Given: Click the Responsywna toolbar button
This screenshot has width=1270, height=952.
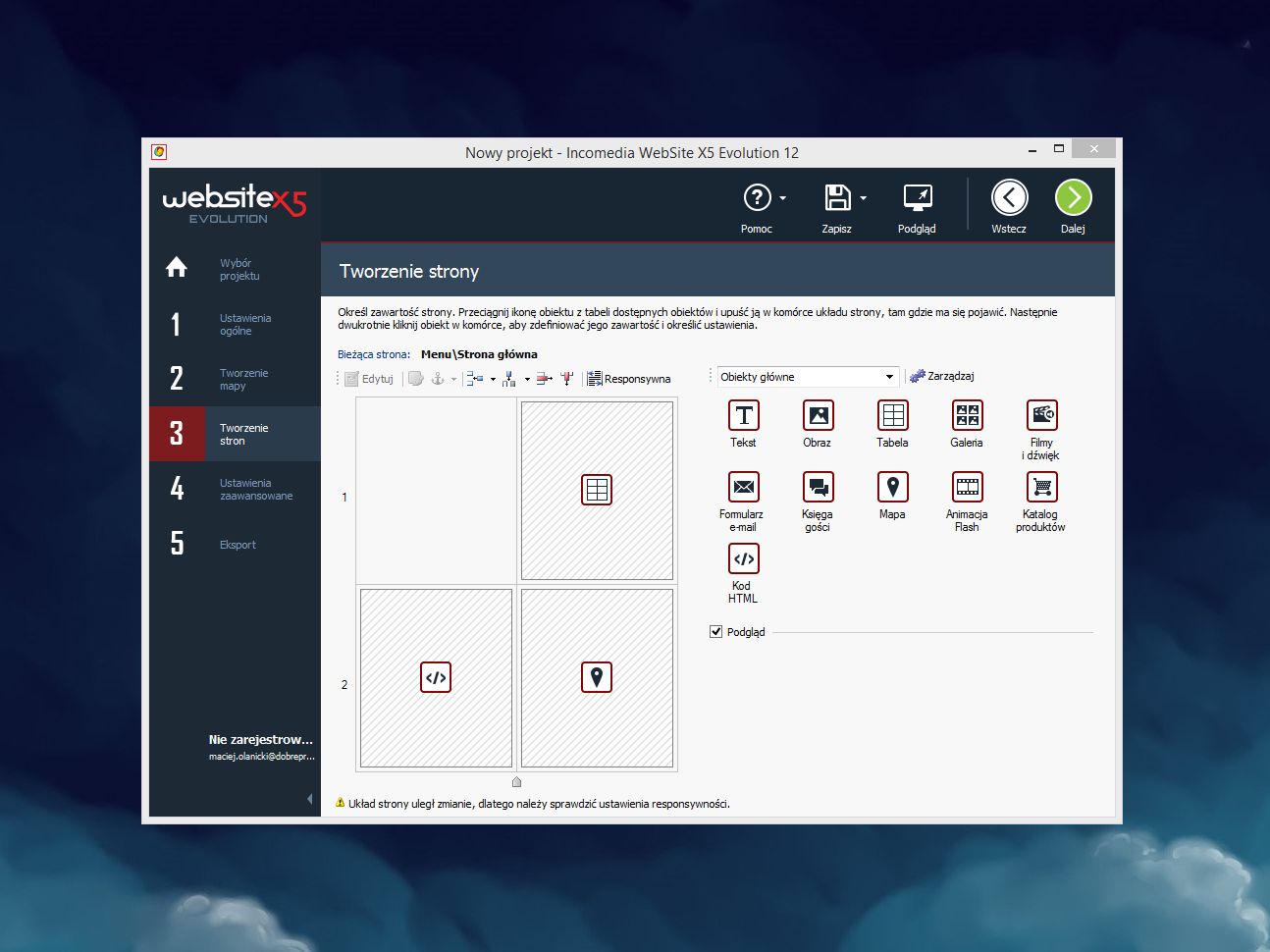Looking at the screenshot, I should [x=629, y=379].
